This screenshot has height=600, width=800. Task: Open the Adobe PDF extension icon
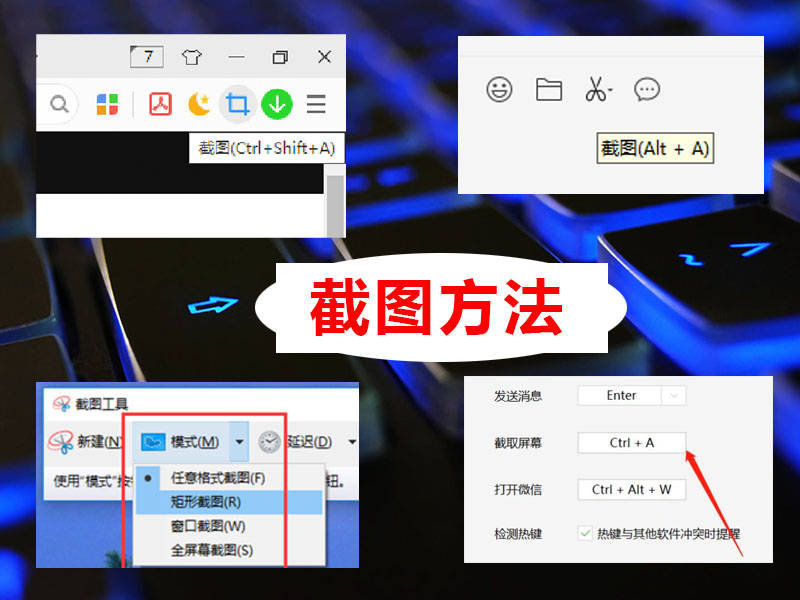pos(159,103)
